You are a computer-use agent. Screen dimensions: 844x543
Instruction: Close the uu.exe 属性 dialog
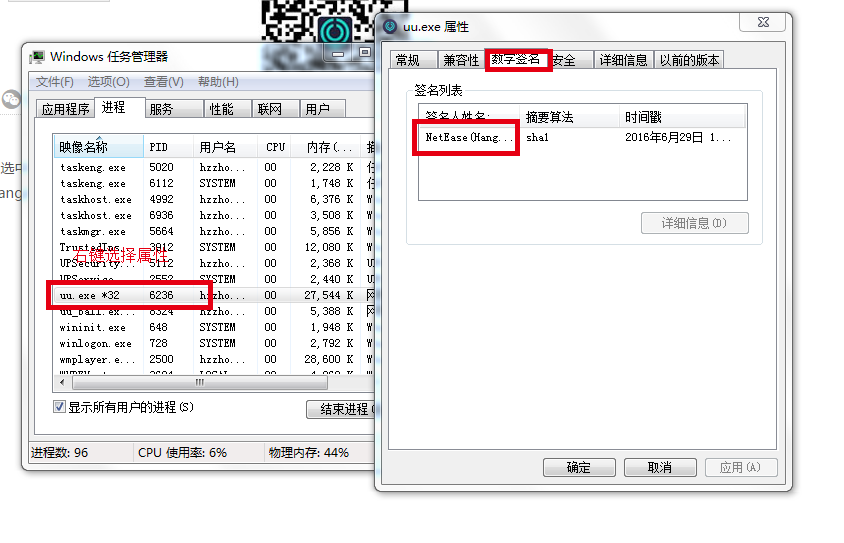tap(763, 22)
